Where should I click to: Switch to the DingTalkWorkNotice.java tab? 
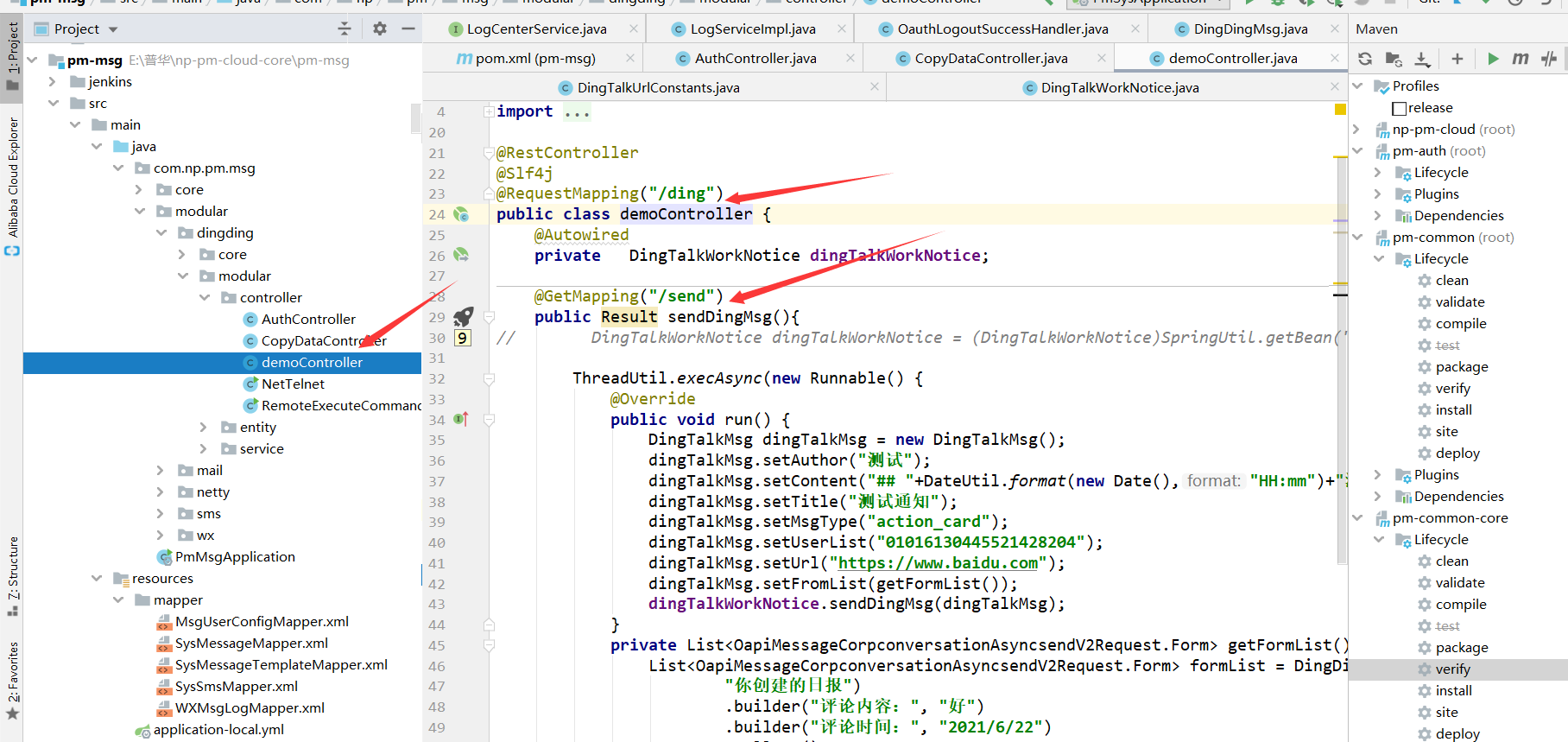click(x=1119, y=87)
